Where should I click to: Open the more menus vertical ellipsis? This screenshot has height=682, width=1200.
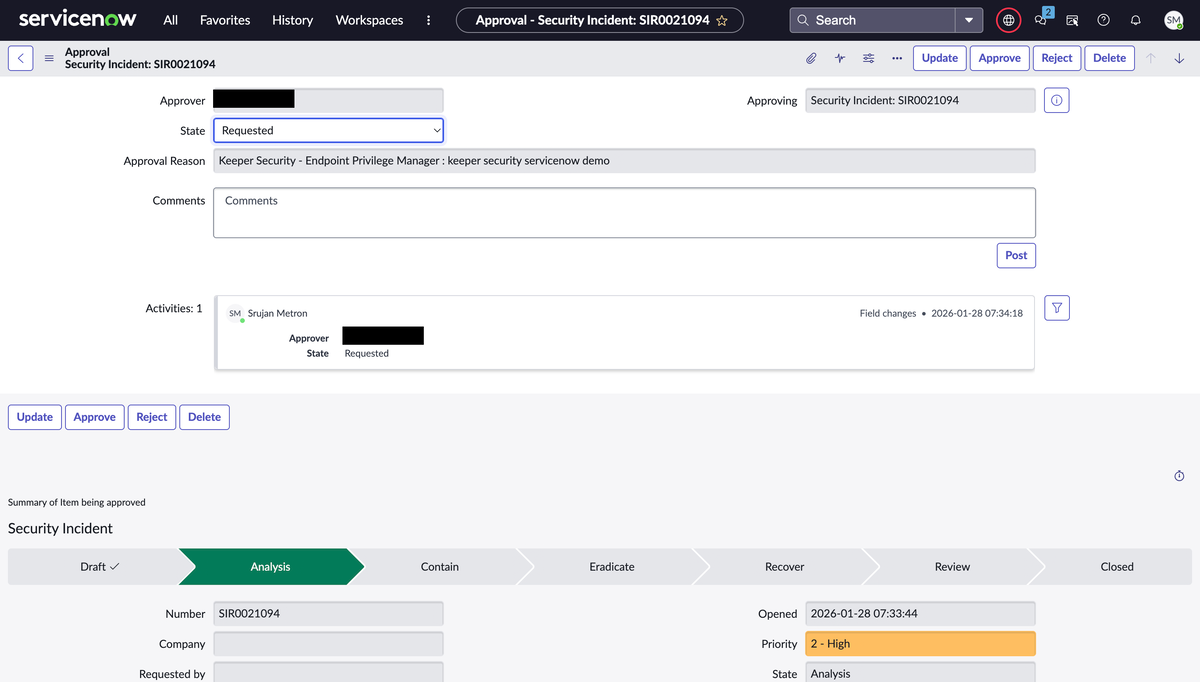pos(428,20)
